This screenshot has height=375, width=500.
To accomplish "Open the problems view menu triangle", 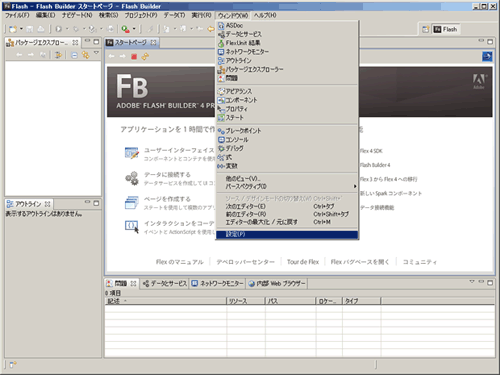I will coord(472,282).
